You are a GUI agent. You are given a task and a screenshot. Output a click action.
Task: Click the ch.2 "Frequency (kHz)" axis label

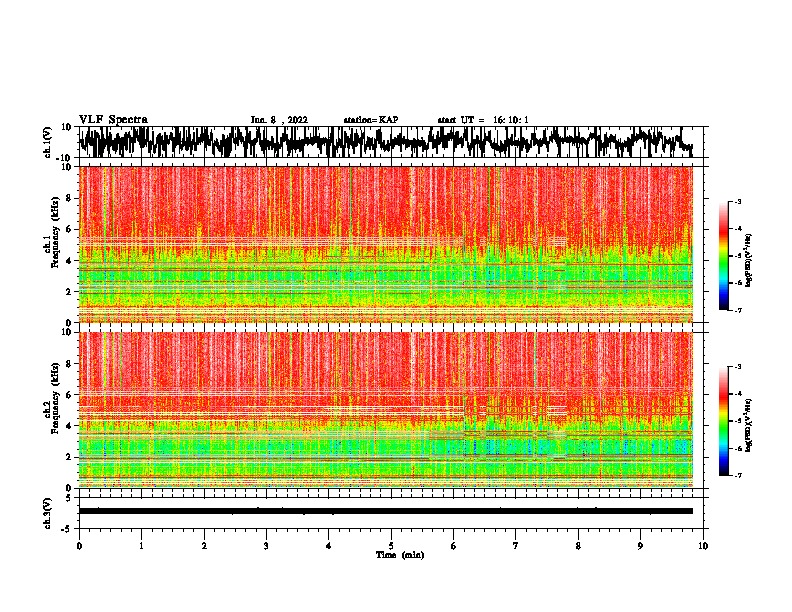(55, 397)
